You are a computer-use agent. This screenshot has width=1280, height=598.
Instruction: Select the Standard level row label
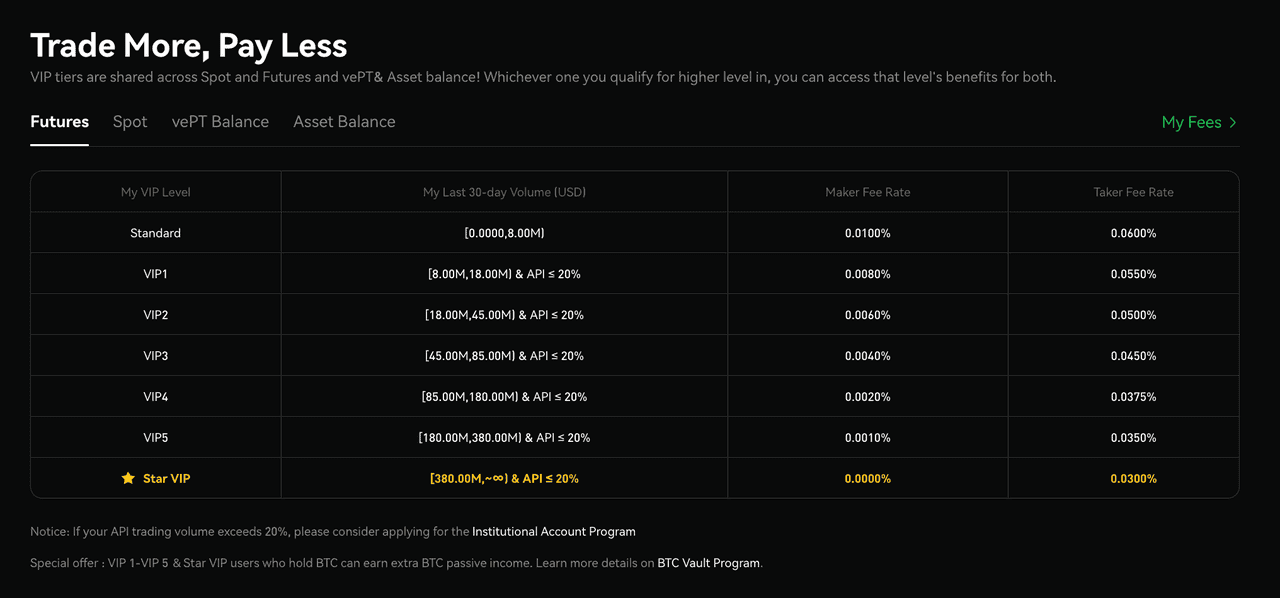pos(155,233)
